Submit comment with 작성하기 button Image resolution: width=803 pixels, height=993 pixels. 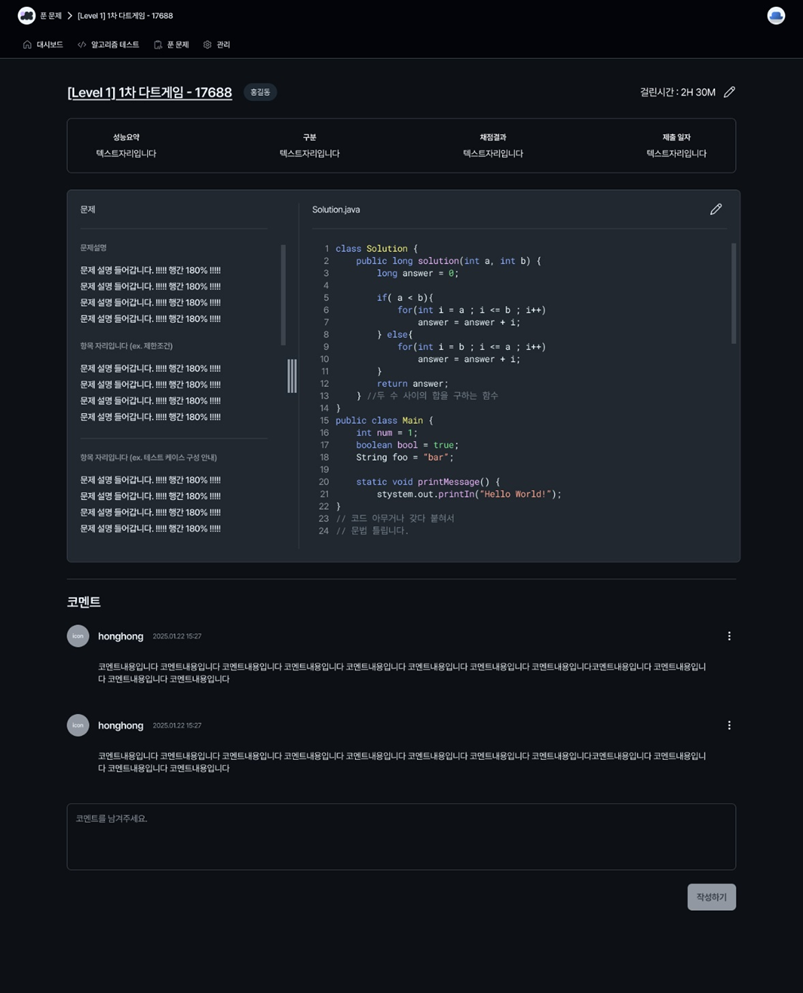pyautogui.click(x=712, y=897)
